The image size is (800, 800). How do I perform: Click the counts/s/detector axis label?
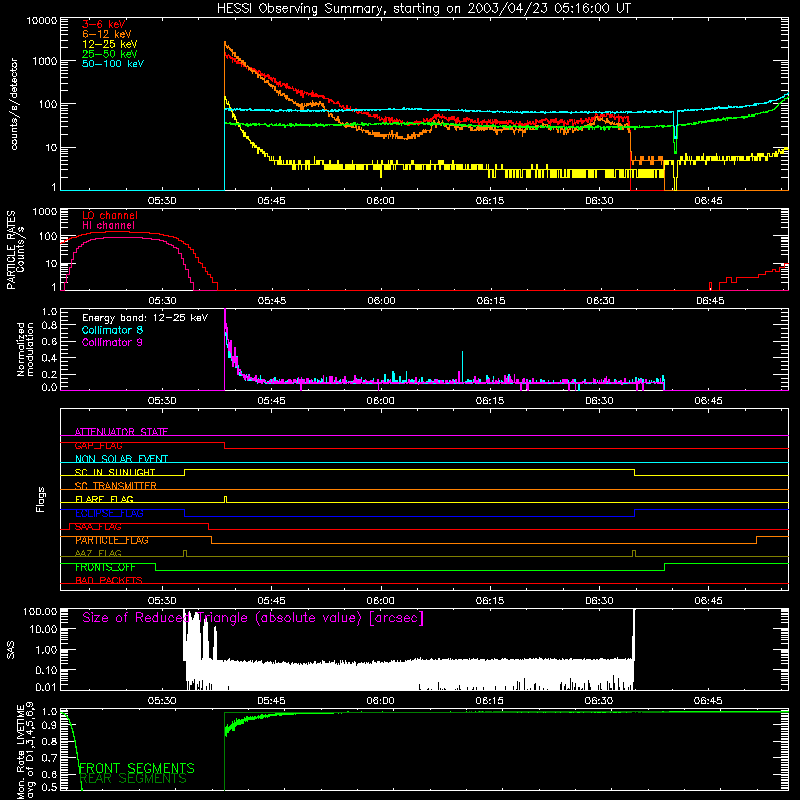[x=14, y=104]
